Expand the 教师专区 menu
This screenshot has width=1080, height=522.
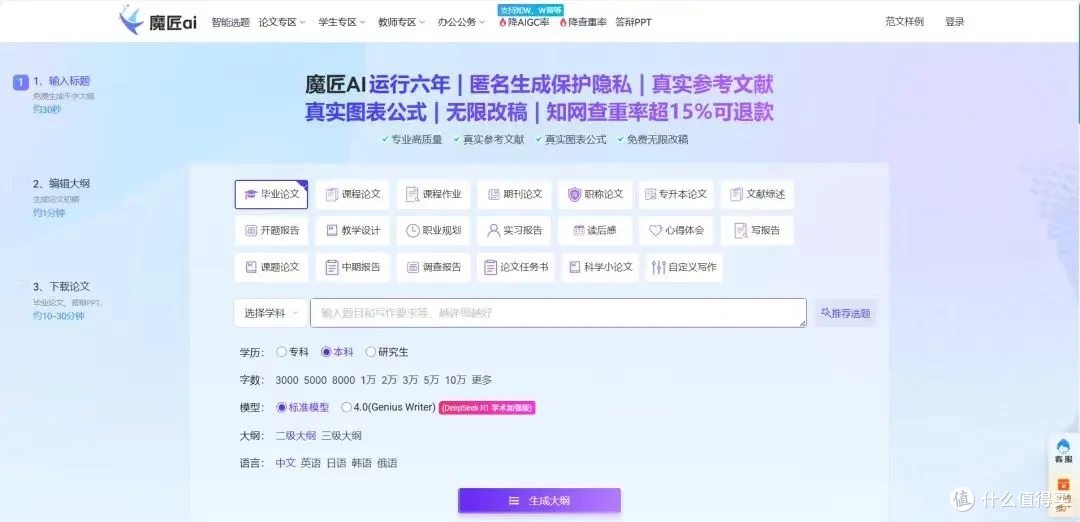point(402,22)
